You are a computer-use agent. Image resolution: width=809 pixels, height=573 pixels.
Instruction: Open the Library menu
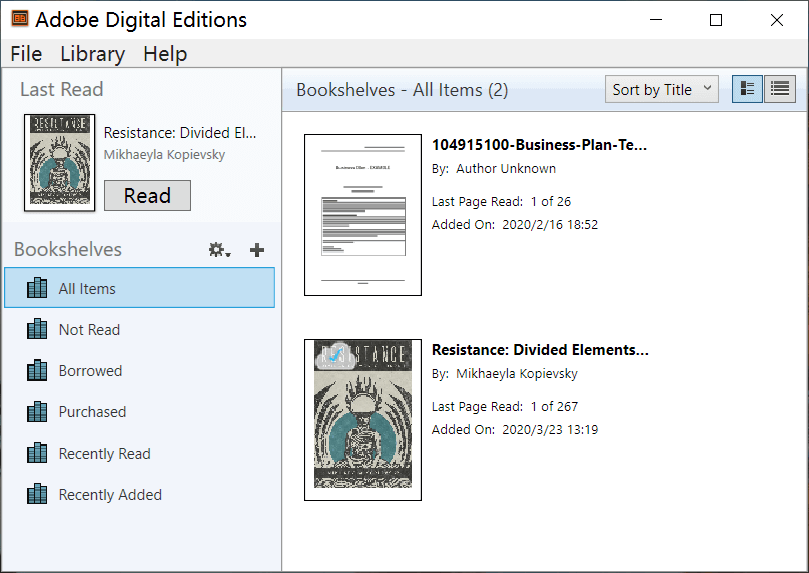click(x=93, y=54)
